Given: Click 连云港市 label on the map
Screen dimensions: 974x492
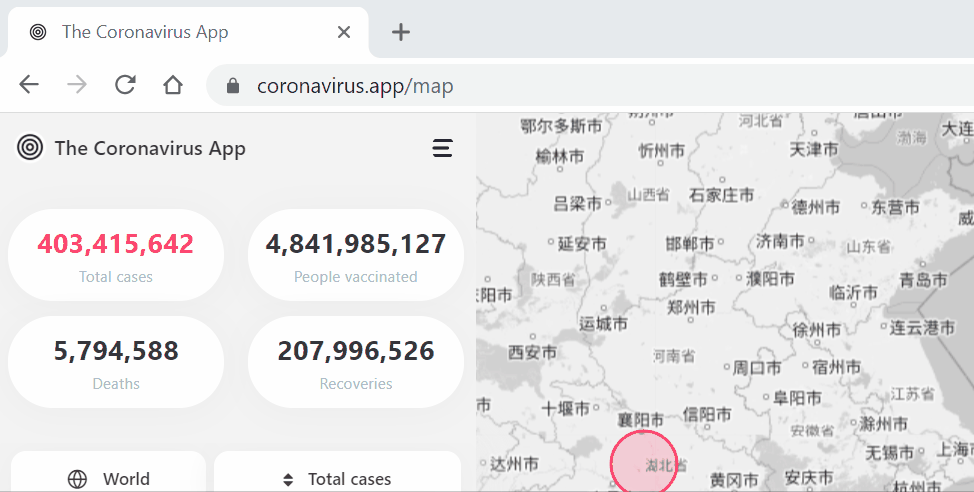Looking at the screenshot, I should (x=922, y=327).
